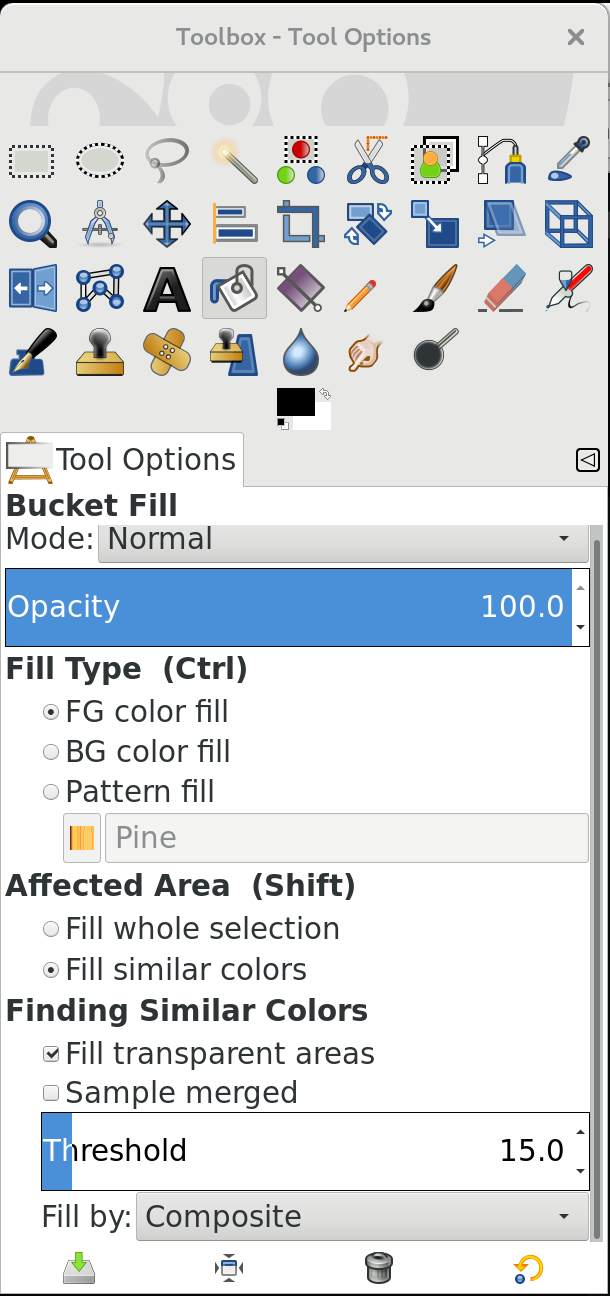Choose Pattern fill option
This screenshot has height=1296, width=610.
51,792
